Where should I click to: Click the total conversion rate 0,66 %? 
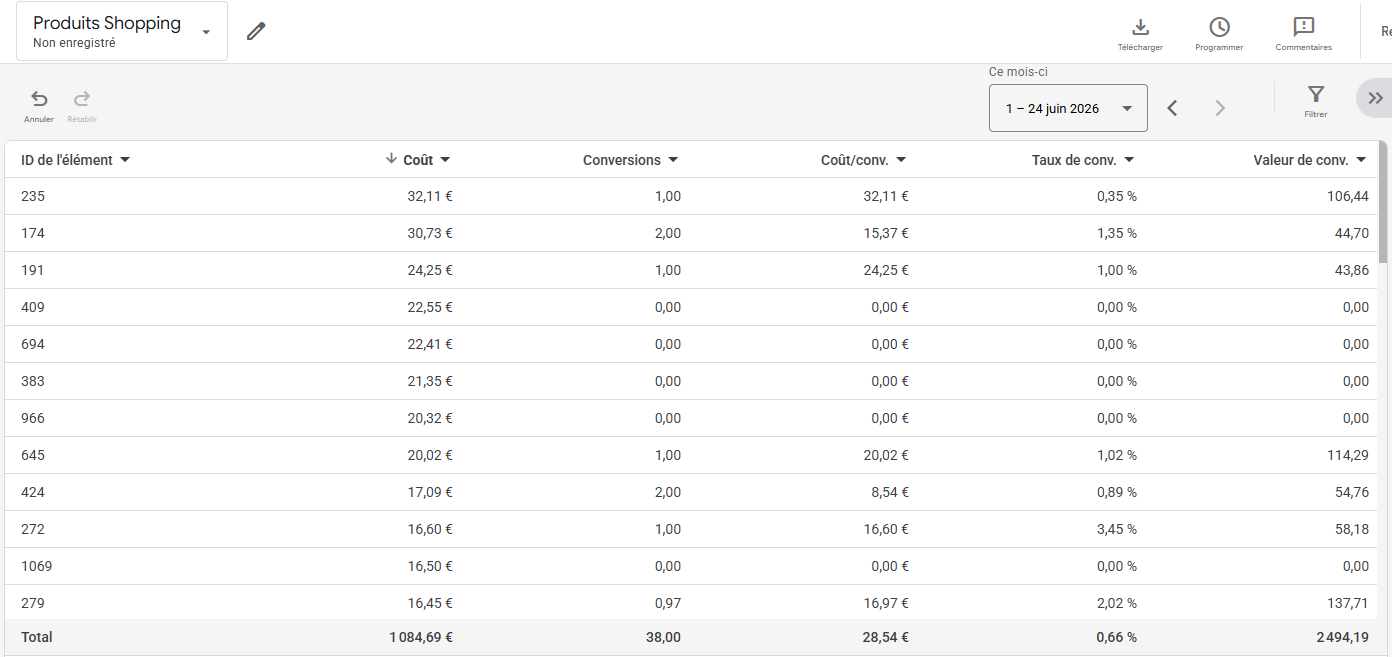1117,637
